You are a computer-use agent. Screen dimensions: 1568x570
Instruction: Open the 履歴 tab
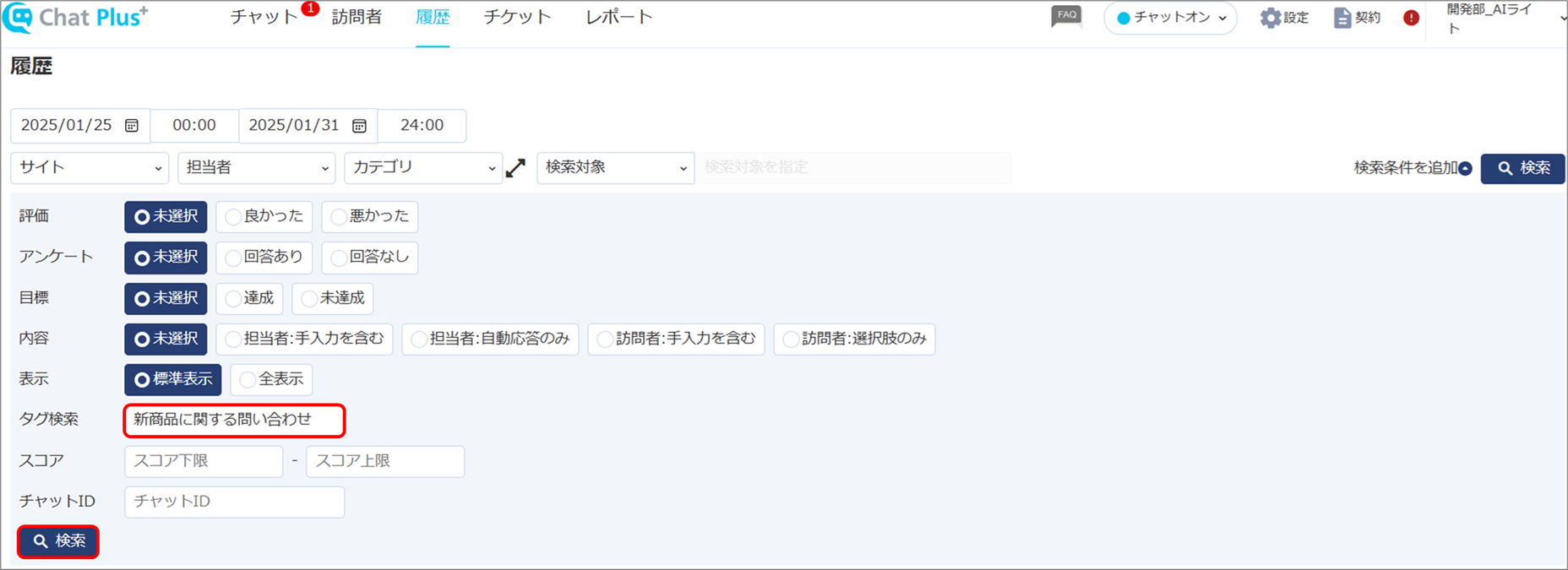coord(433,18)
